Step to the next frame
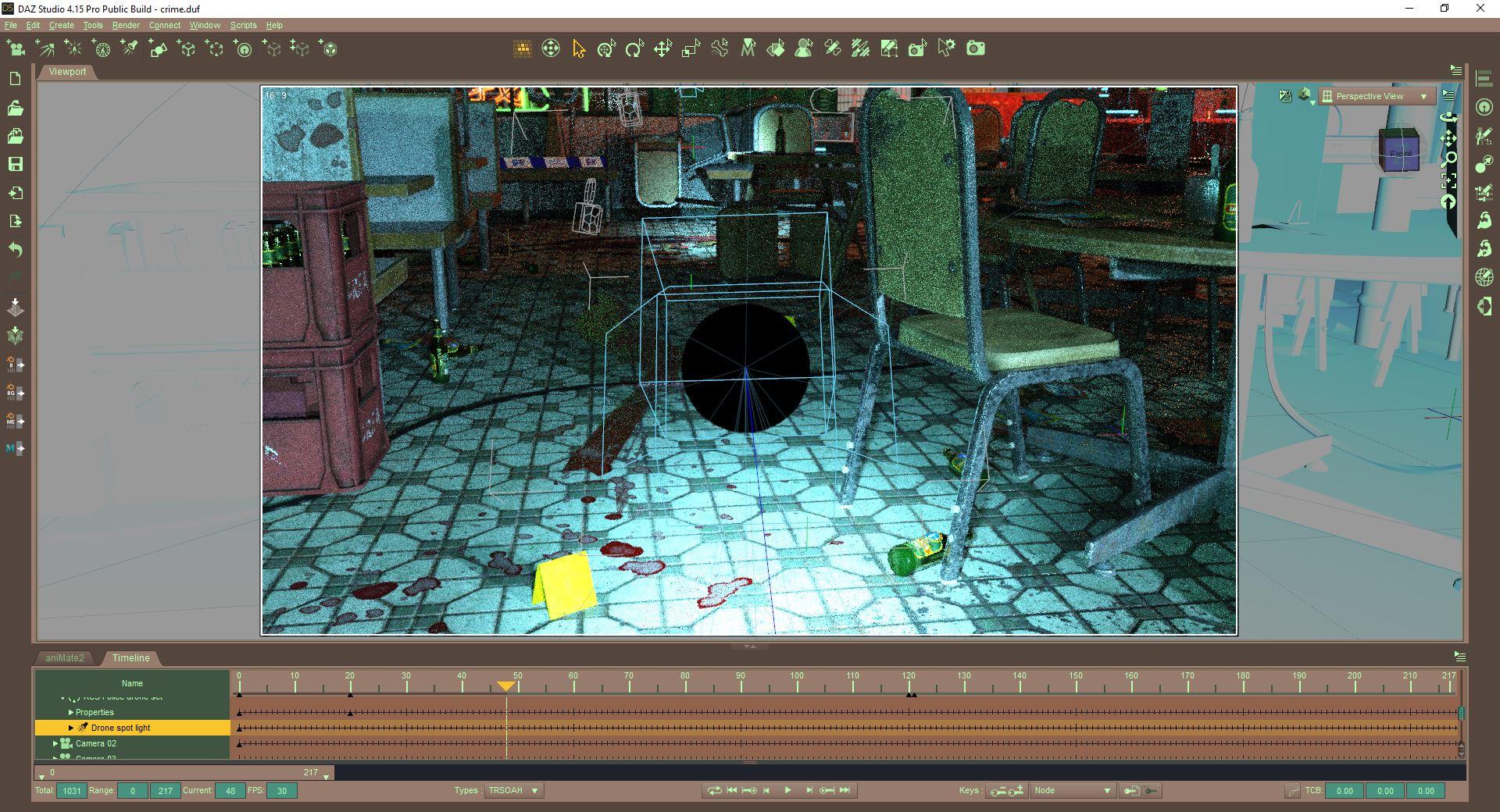1500x812 pixels. tap(809, 791)
